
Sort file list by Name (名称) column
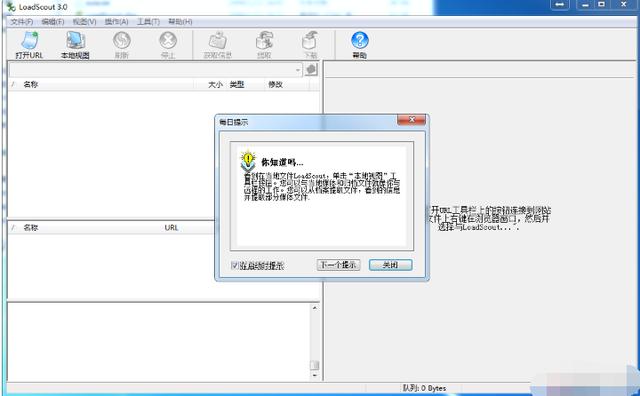31,85
